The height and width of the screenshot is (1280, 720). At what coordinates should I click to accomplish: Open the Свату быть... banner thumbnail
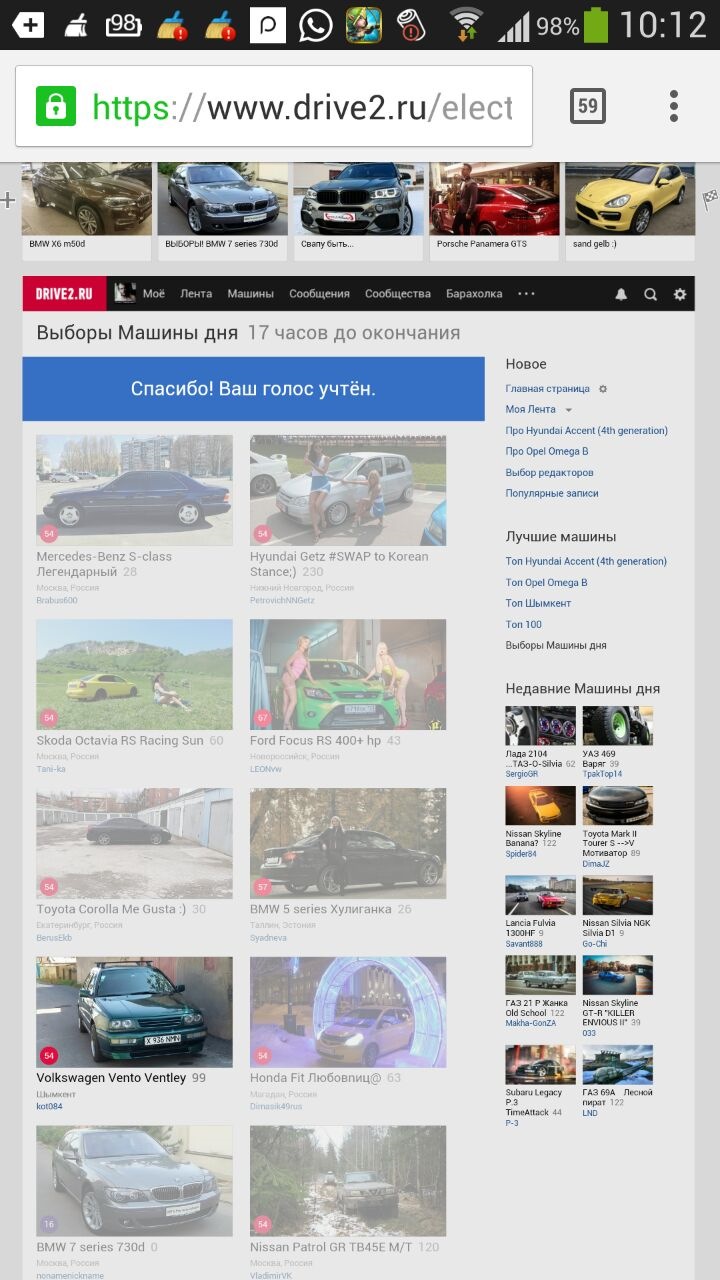[x=359, y=199]
